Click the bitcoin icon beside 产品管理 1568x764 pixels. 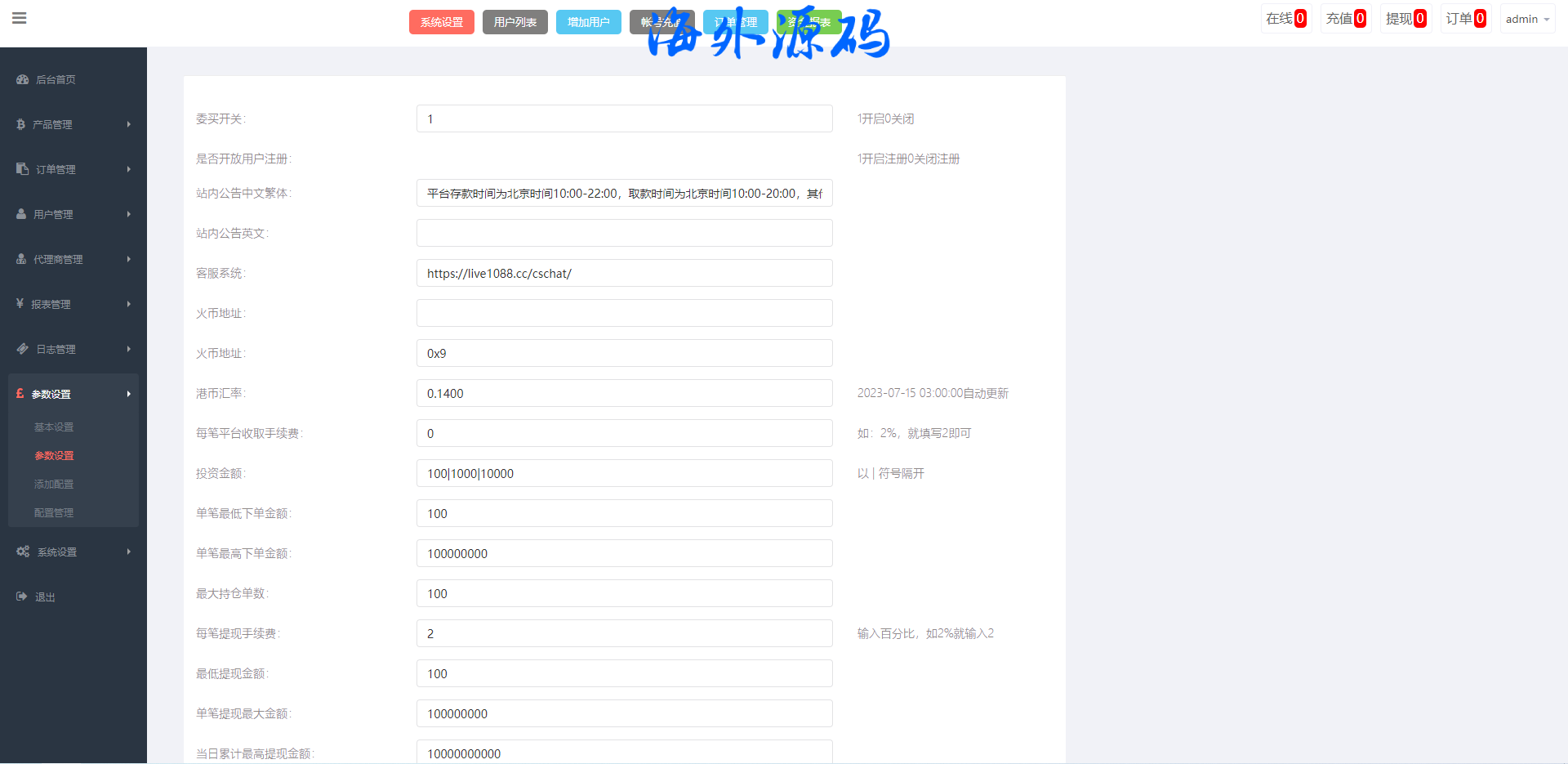pyautogui.click(x=20, y=124)
